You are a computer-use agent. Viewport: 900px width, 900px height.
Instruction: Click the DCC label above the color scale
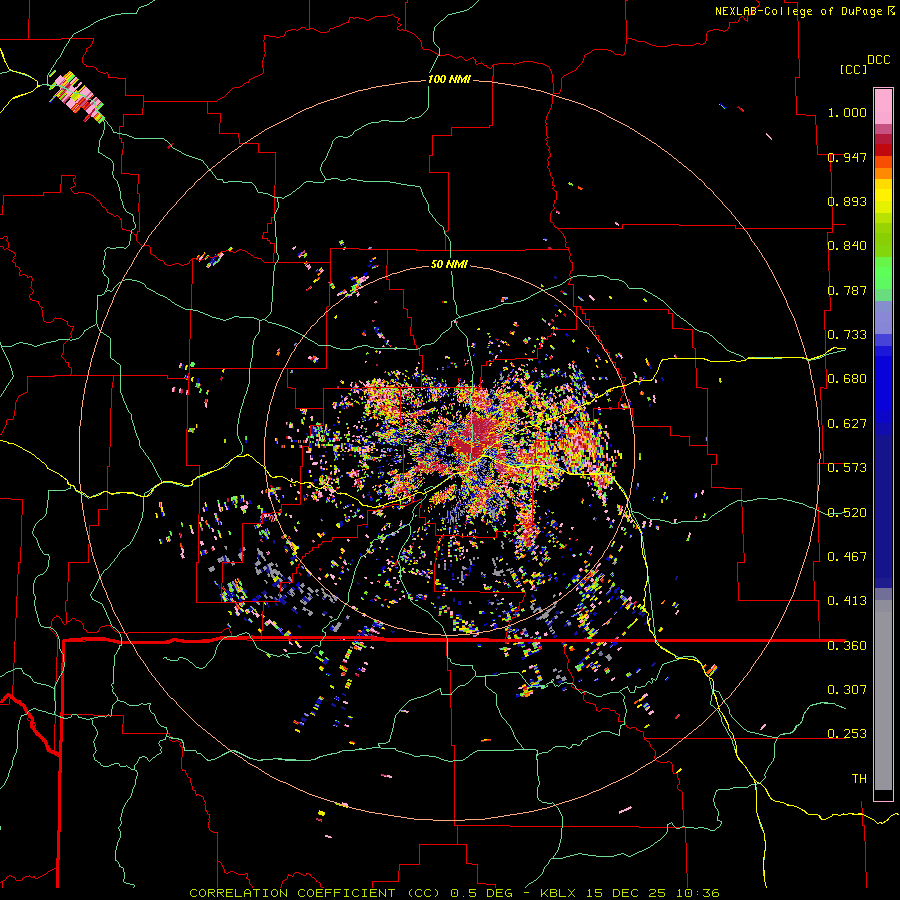pos(878,60)
